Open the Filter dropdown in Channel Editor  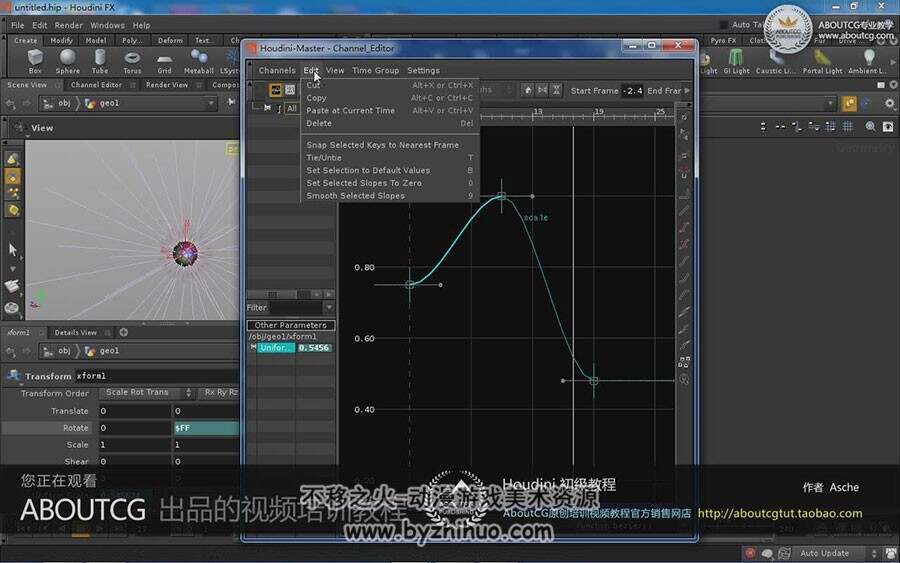[x=329, y=308]
